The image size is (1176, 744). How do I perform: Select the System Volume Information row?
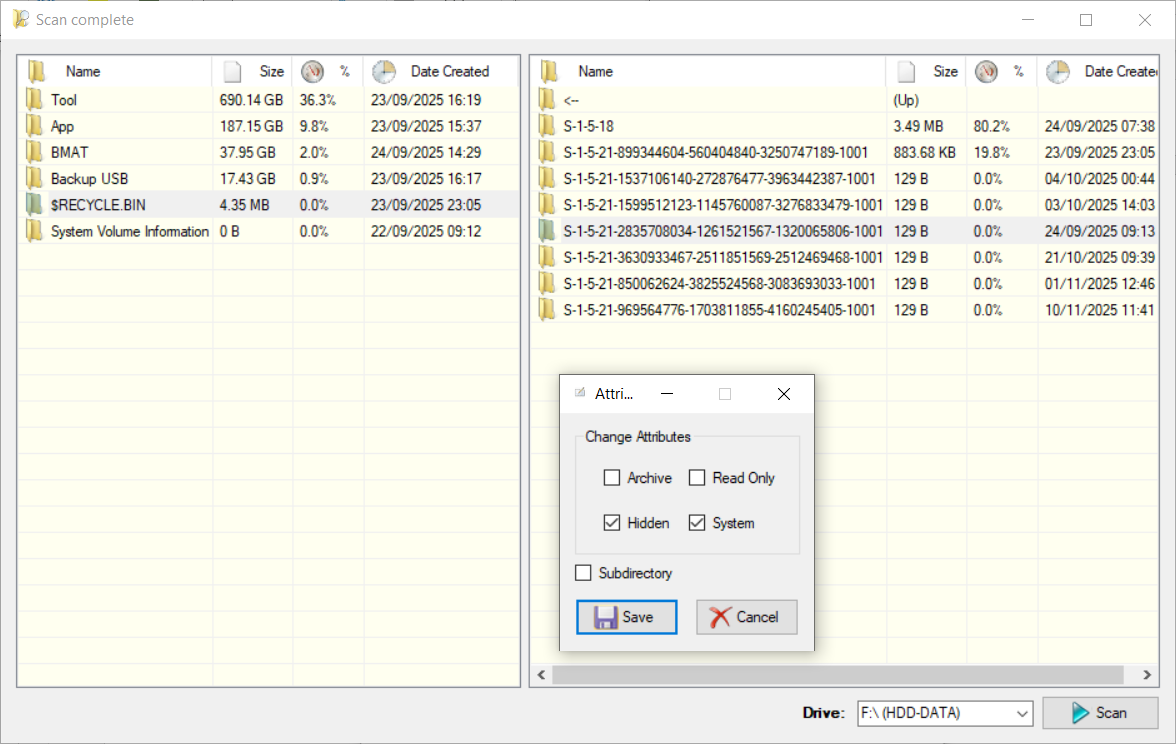130,232
